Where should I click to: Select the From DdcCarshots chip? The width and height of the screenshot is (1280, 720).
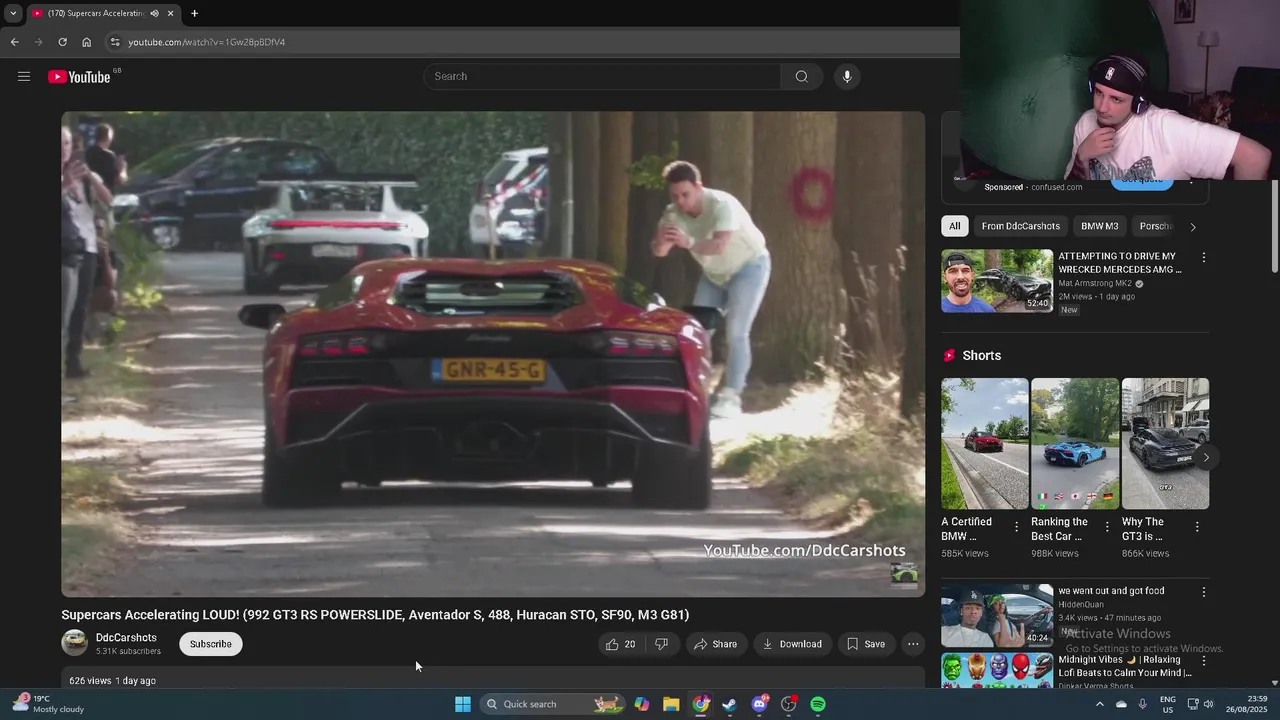[x=1020, y=226]
